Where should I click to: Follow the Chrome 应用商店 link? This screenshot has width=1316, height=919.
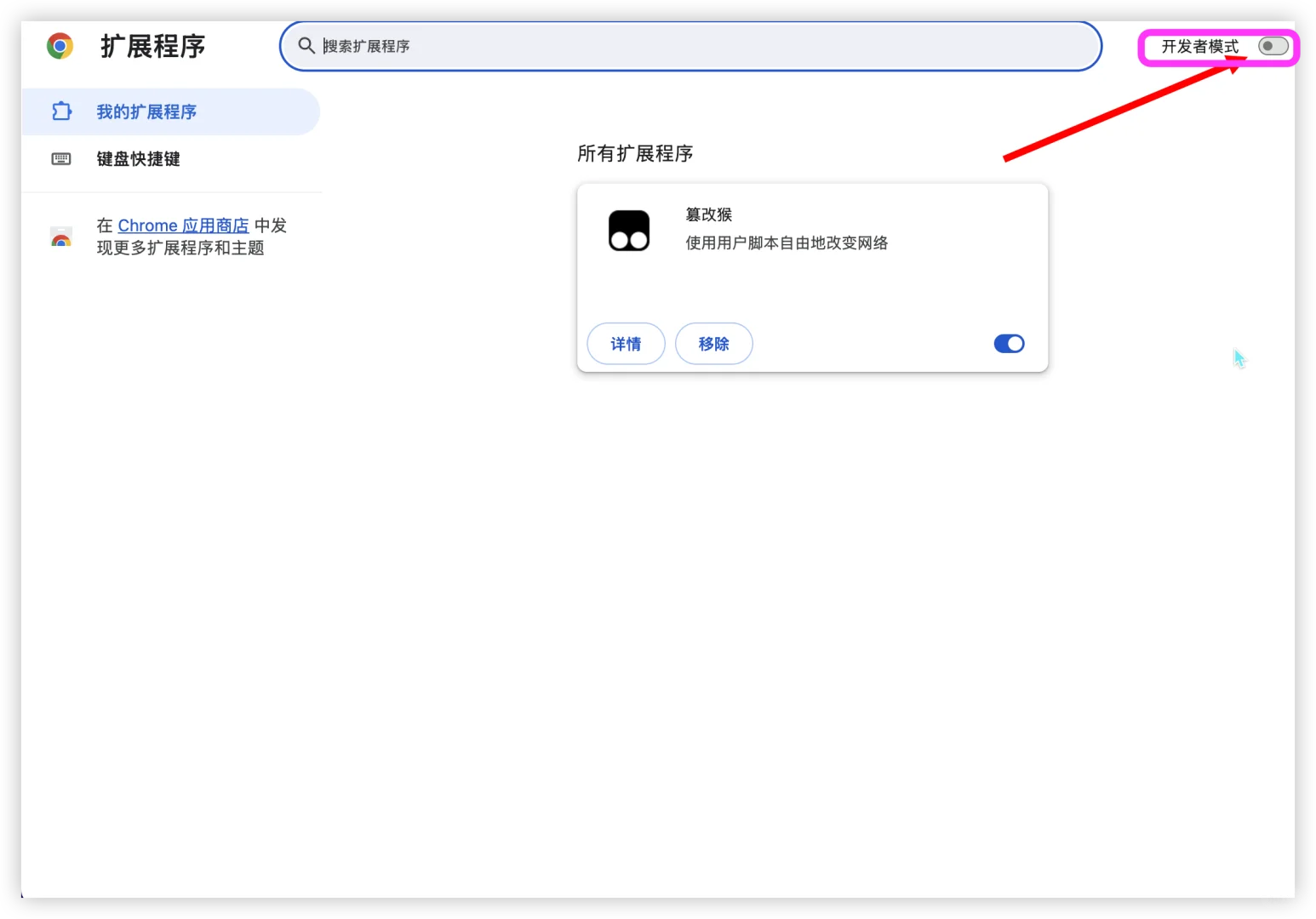[183, 225]
